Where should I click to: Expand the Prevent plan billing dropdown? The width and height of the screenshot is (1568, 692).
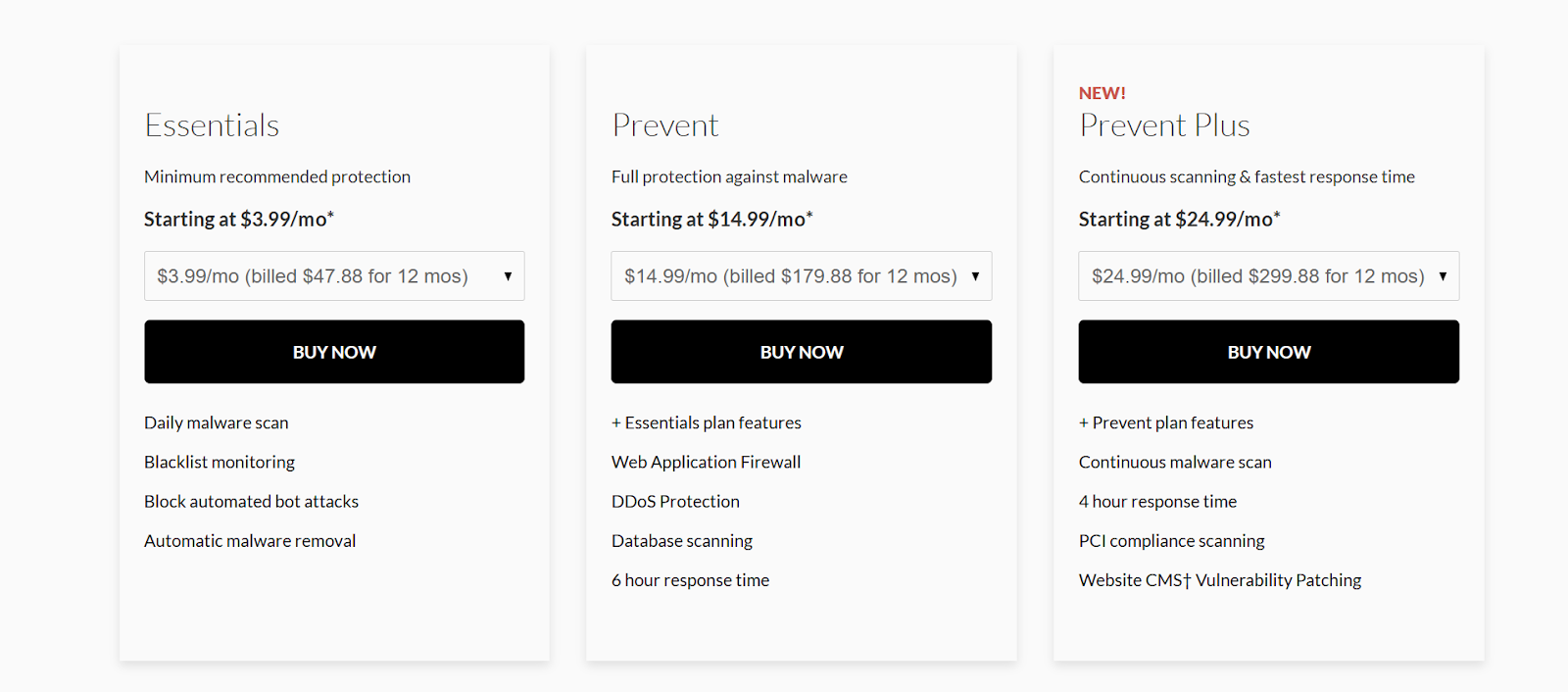(801, 276)
